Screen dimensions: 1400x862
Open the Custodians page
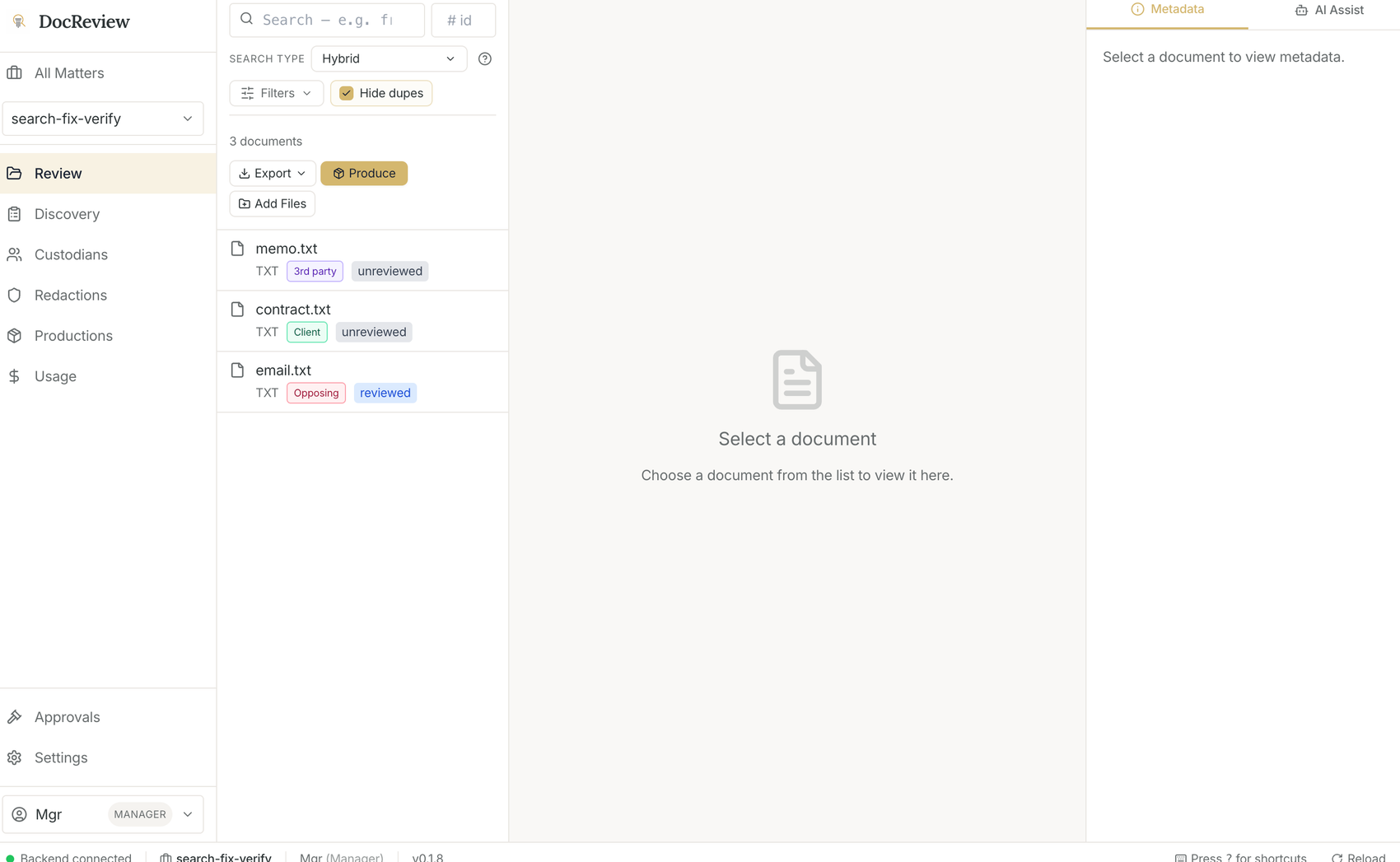tap(108, 254)
